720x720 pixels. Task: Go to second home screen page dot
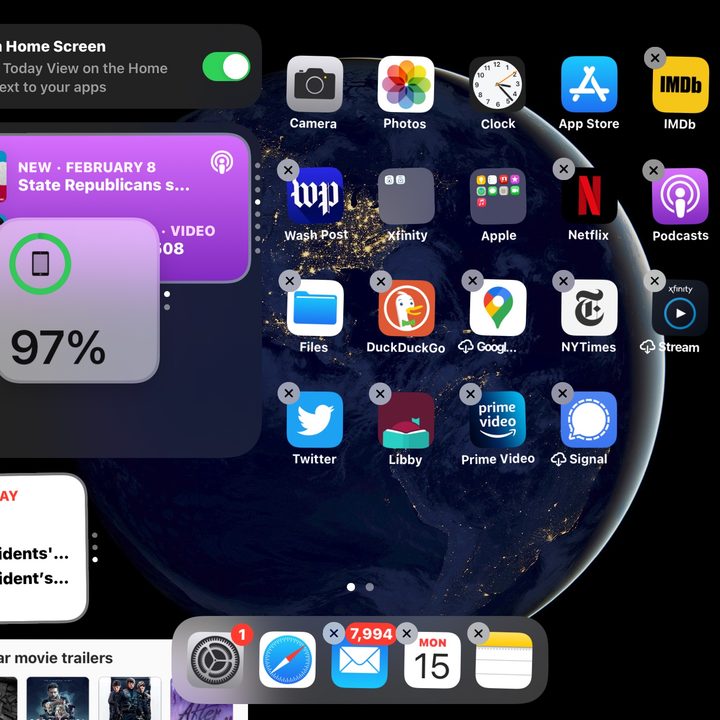coord(370,587)
